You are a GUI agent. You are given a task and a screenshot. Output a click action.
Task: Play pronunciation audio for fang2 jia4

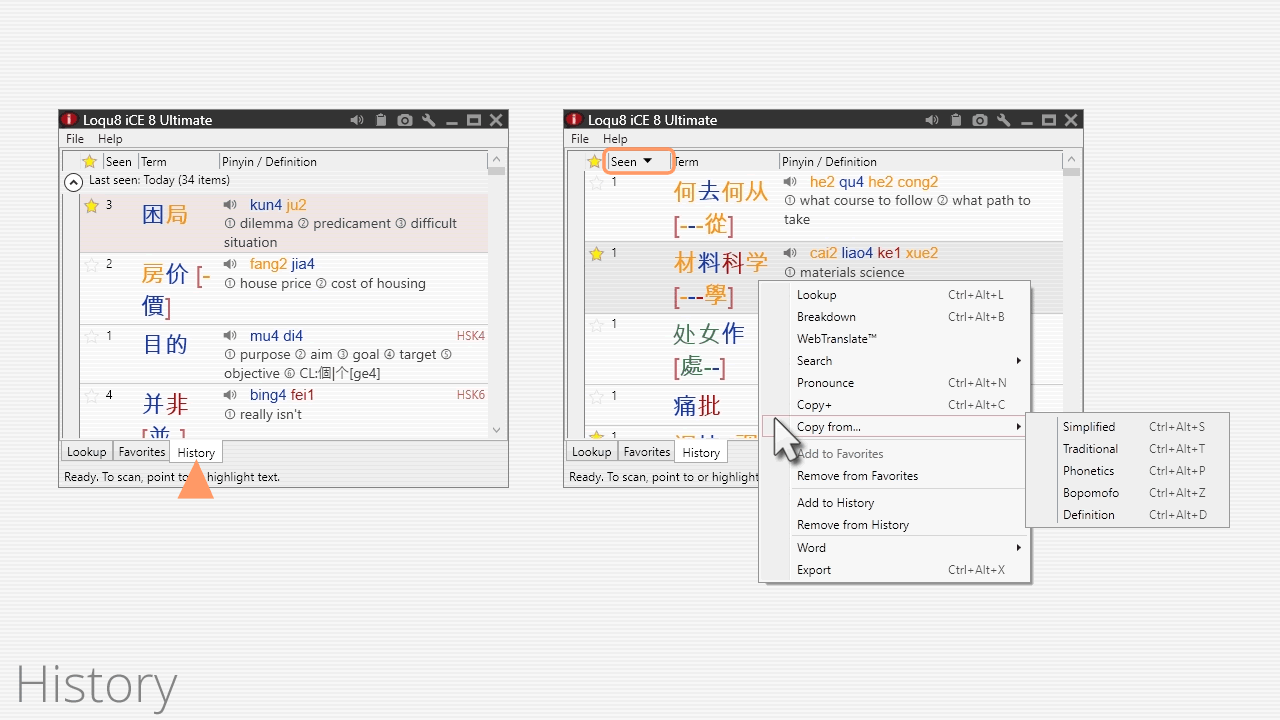[231, 264]
